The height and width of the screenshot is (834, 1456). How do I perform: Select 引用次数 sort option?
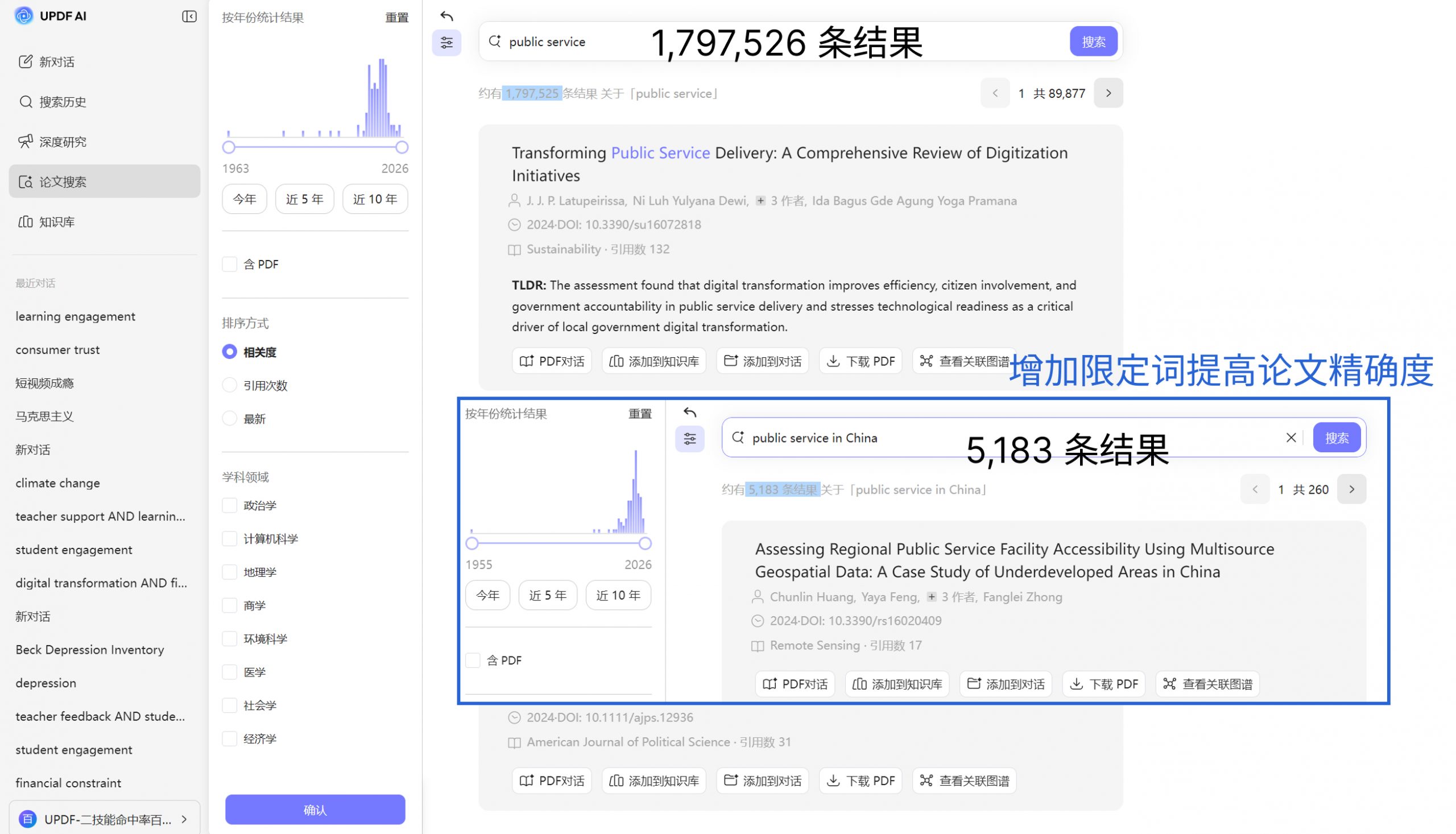coord(230,385)
